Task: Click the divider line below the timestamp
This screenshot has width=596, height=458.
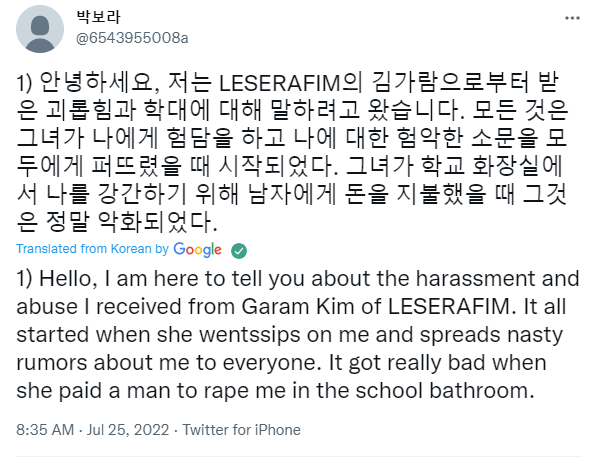Action: 299,456
